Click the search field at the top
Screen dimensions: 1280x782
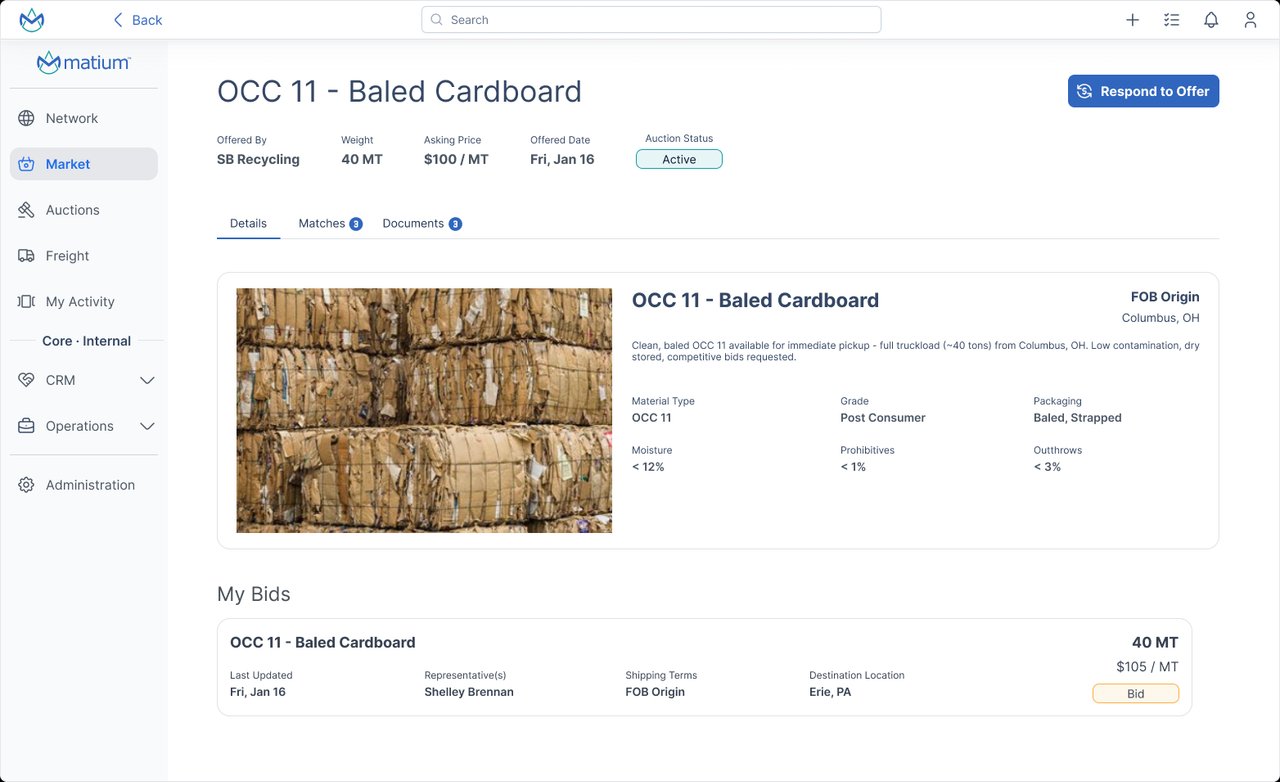coord(651,19)
